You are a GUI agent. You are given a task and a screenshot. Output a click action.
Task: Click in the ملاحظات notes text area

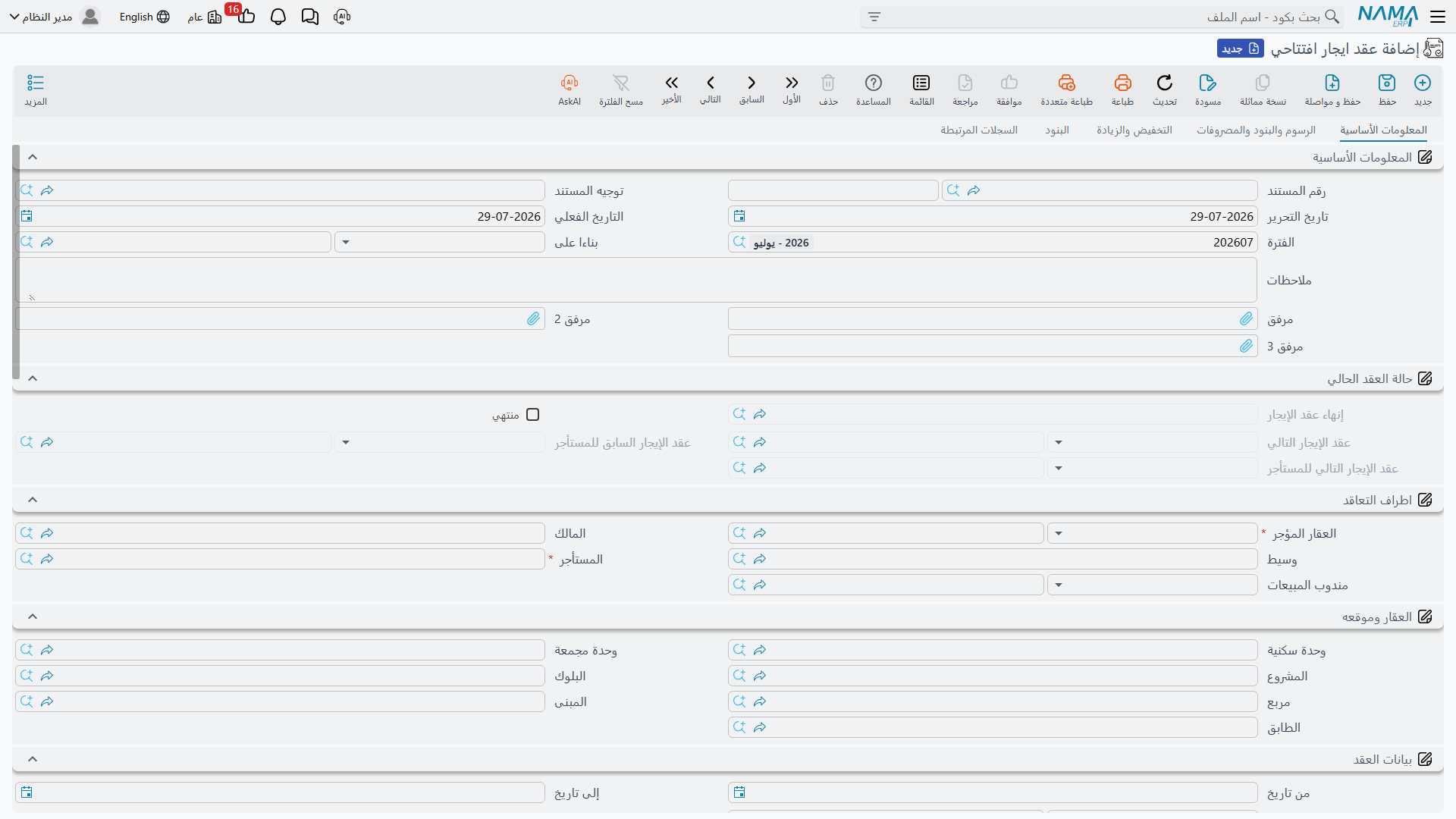coord(636,280)
